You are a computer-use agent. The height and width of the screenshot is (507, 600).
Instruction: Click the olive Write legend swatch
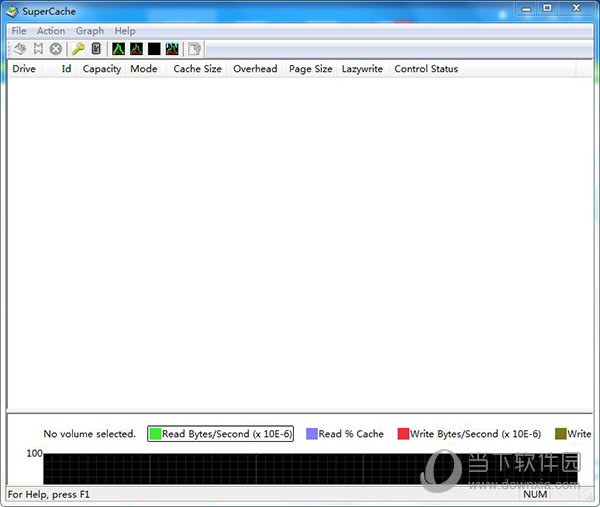[561, 434]
